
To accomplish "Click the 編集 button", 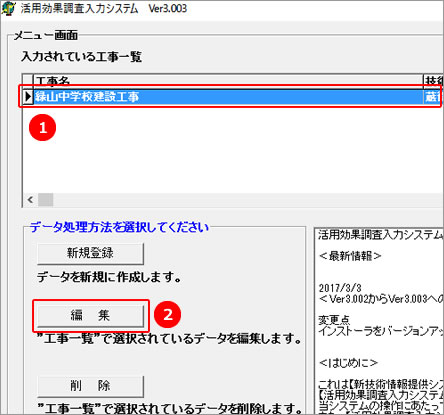I will point(90,315).
